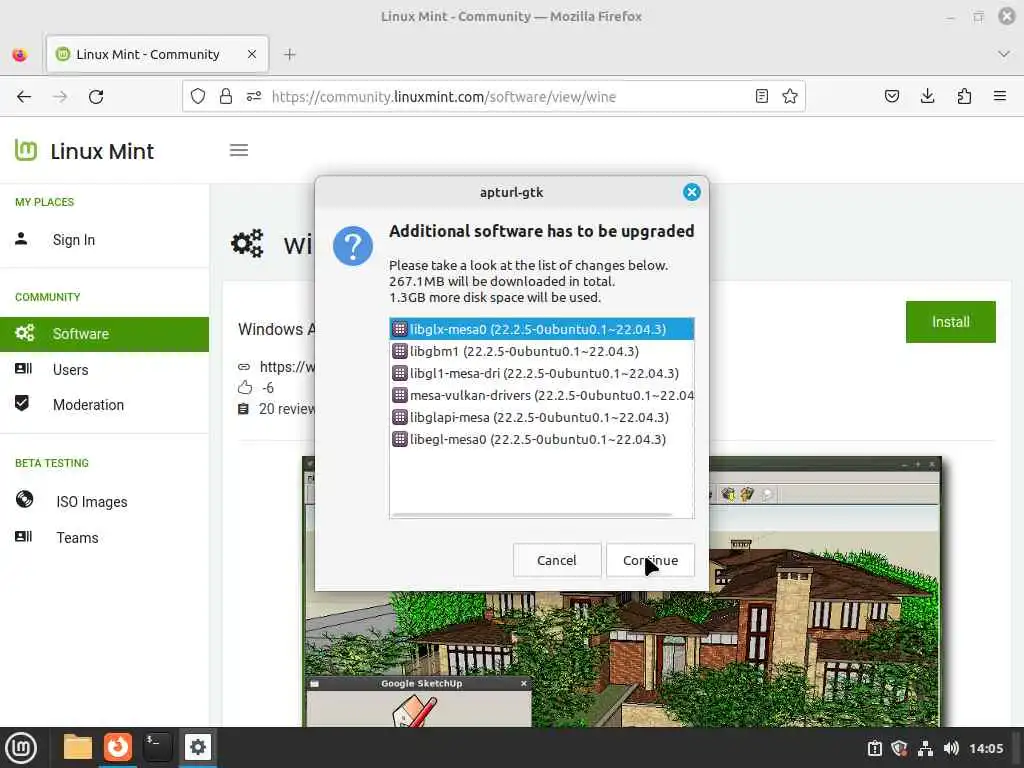Open the Files folder in taskbar
This screenshot has height=768, width=1024.
(78, 747)
